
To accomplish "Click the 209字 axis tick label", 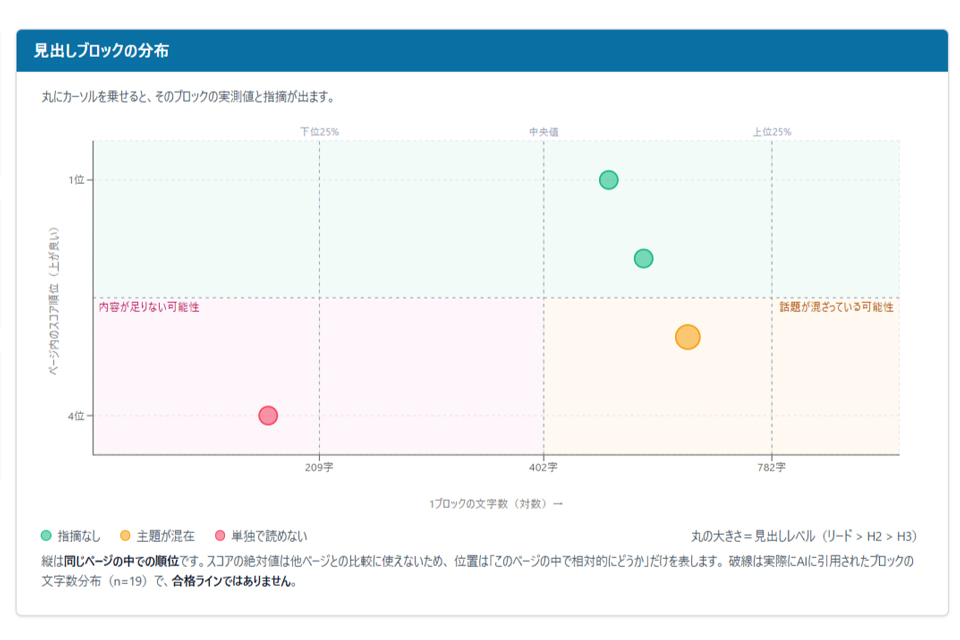I will tap(319, 467).
